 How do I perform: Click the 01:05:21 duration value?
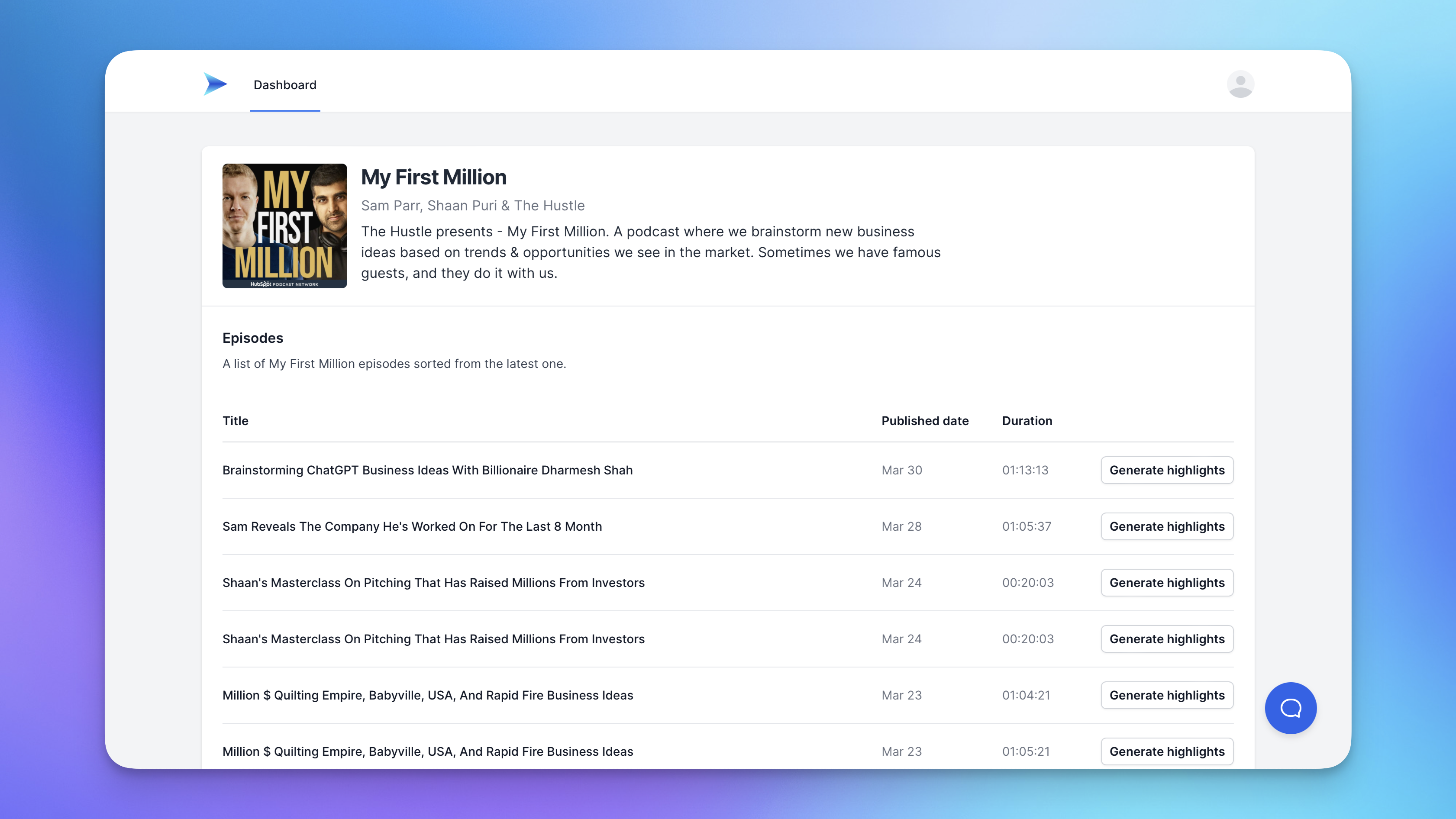(x=1026, y=751)
